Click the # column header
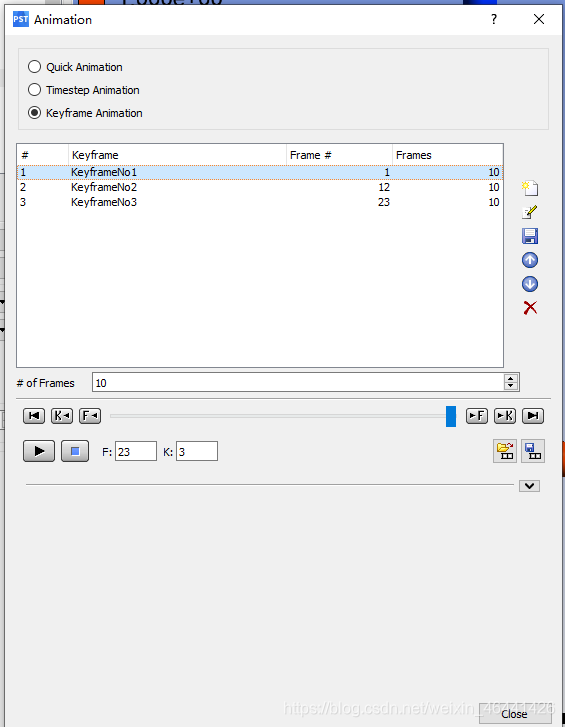Viewport: 565px width, 727px height. pos(43,155)
